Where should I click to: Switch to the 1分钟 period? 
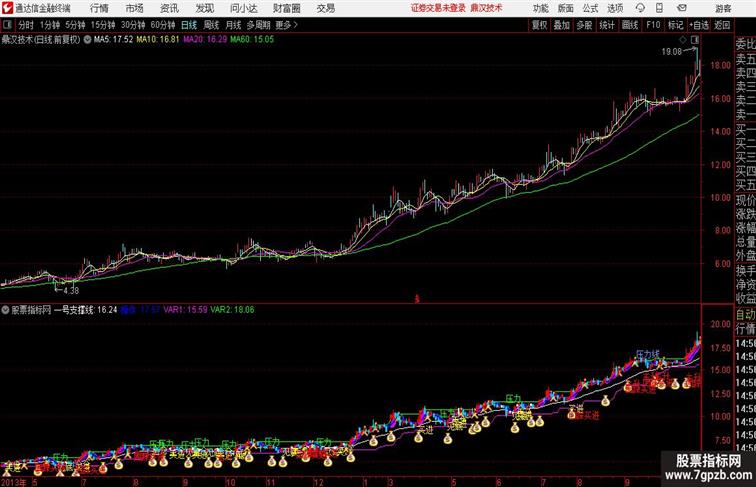tap(50, 25)
